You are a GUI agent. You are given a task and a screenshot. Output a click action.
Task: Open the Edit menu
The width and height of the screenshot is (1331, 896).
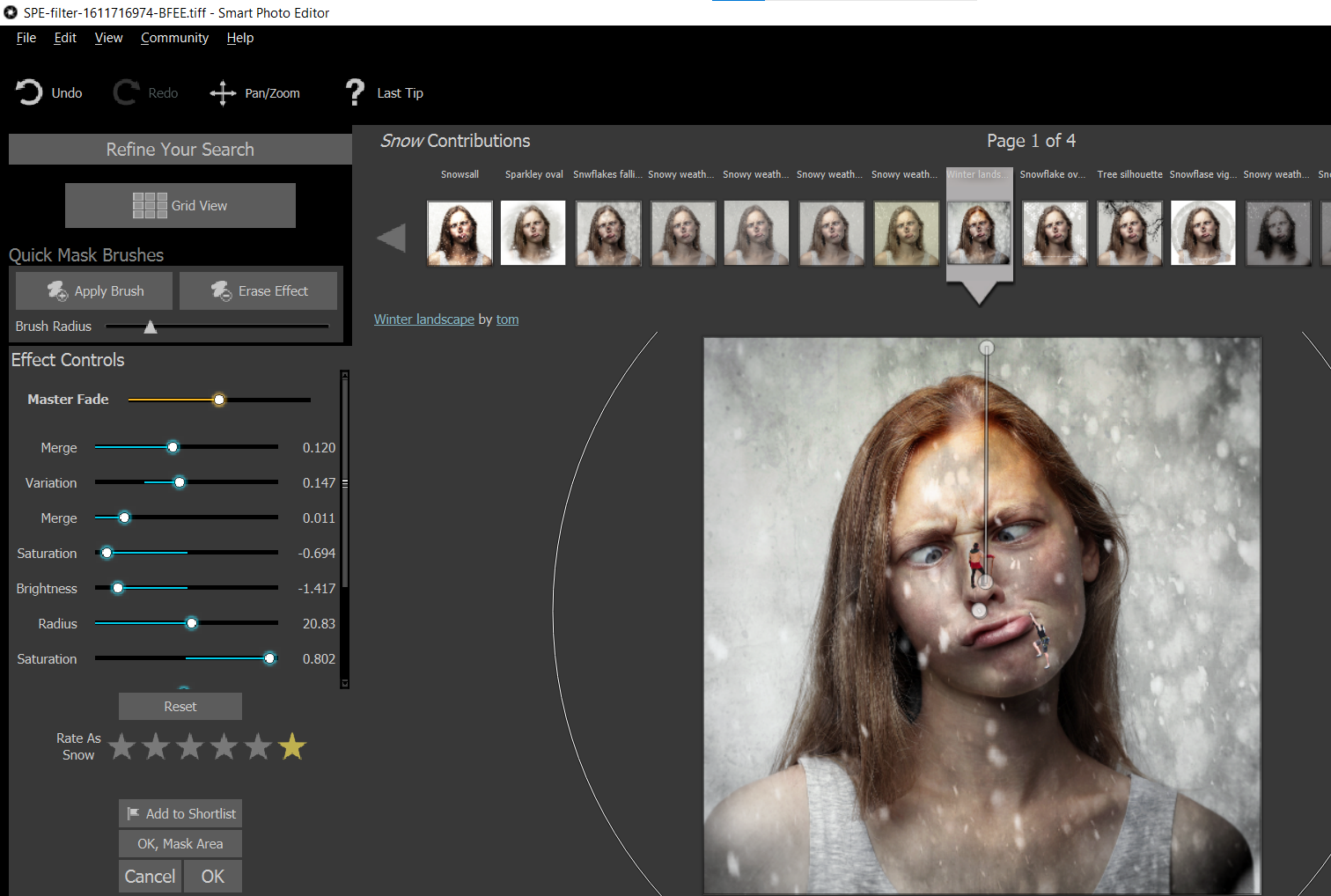coord(64,37)
